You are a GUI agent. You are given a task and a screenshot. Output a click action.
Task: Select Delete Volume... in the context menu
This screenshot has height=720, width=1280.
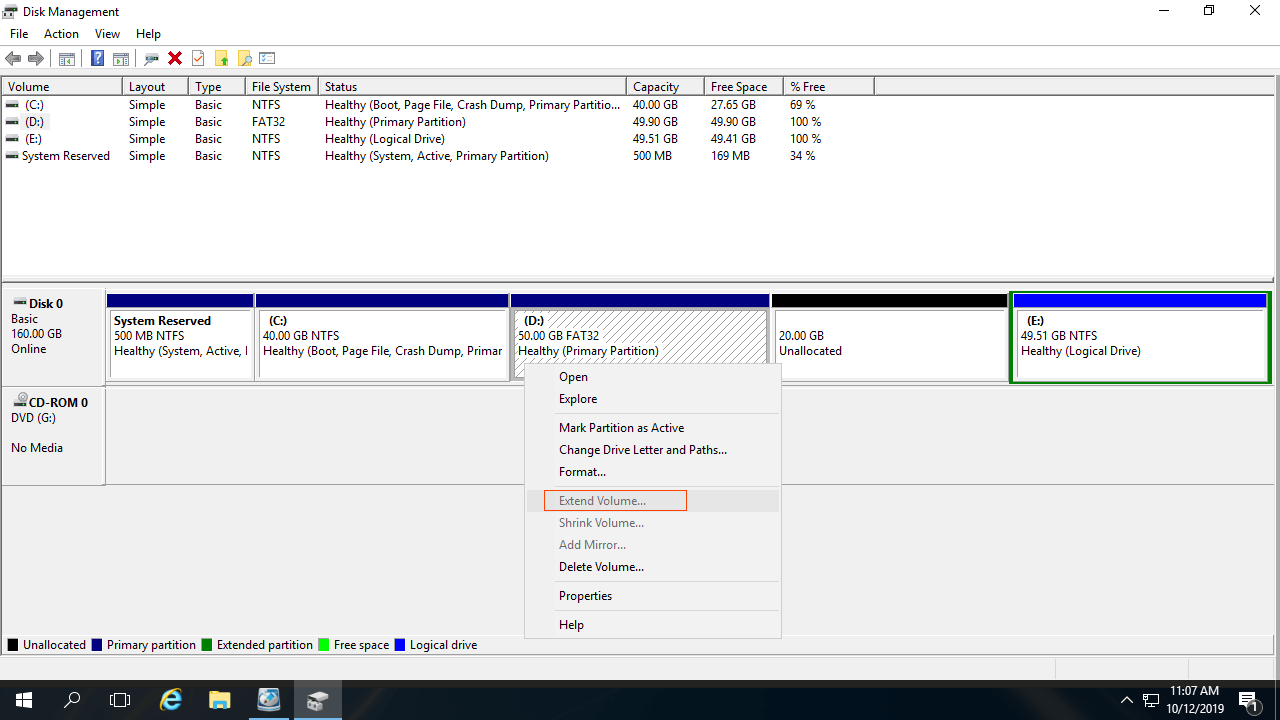click(601, 567)
